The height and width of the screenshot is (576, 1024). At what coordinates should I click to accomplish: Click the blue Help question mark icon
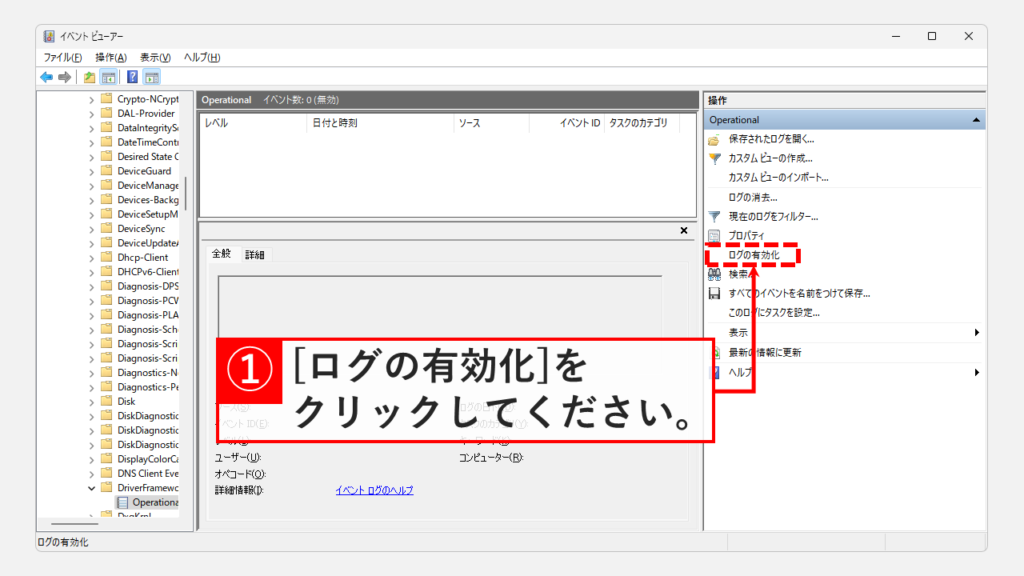(x=132, y=77)
